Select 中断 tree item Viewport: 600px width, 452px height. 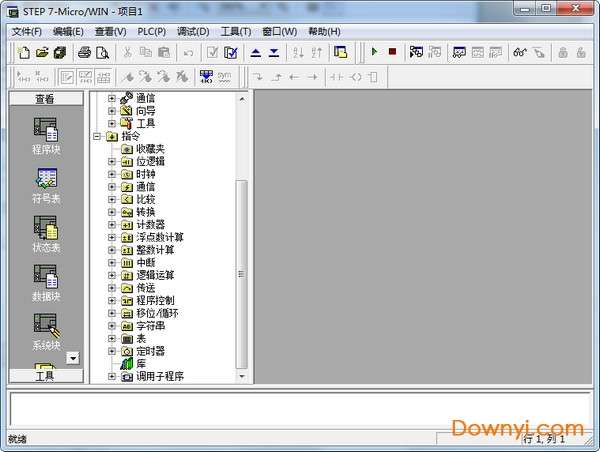click(146, 263)
